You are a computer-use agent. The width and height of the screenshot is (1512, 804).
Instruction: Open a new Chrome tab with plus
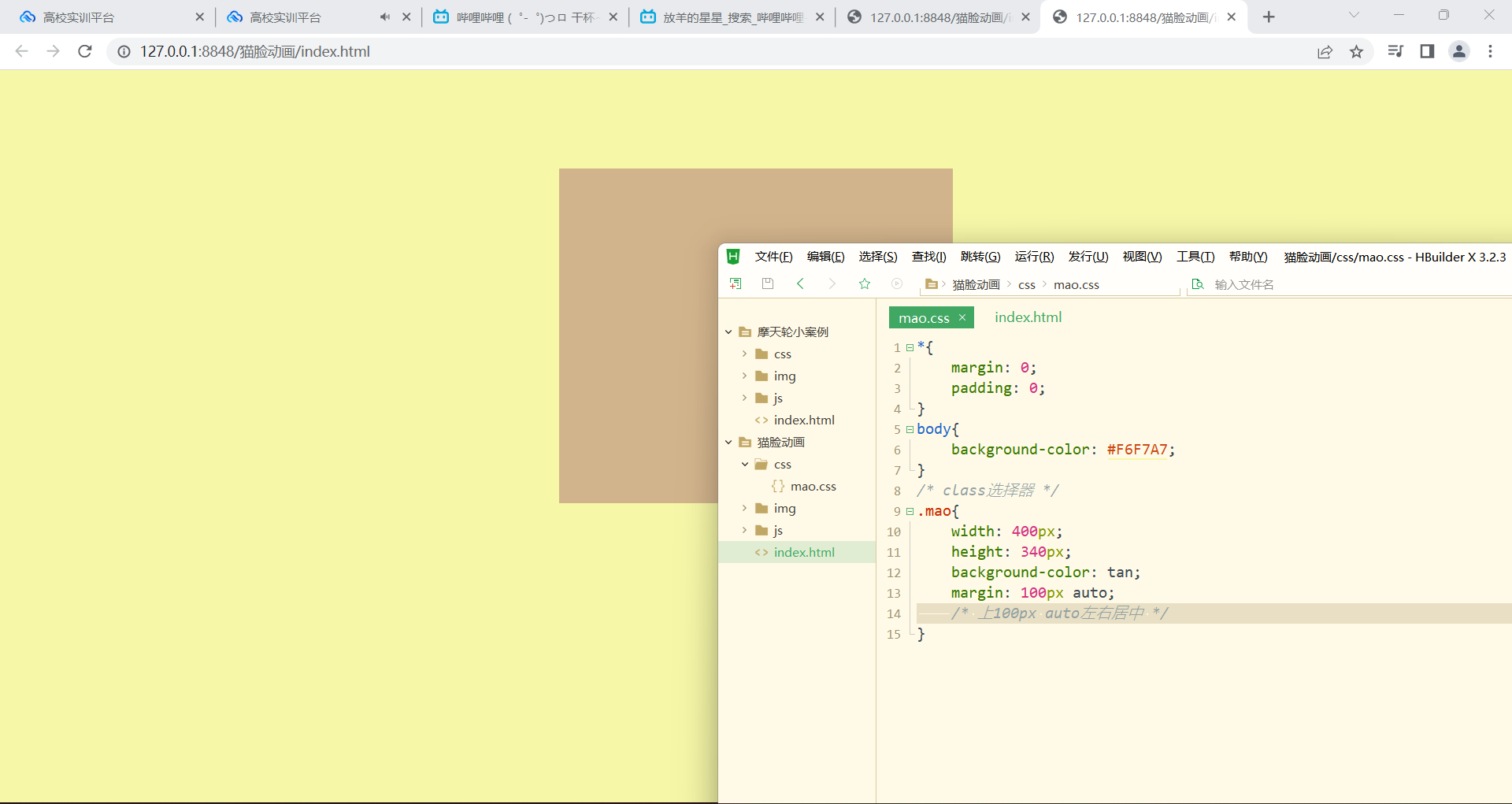pos(1269,17)
